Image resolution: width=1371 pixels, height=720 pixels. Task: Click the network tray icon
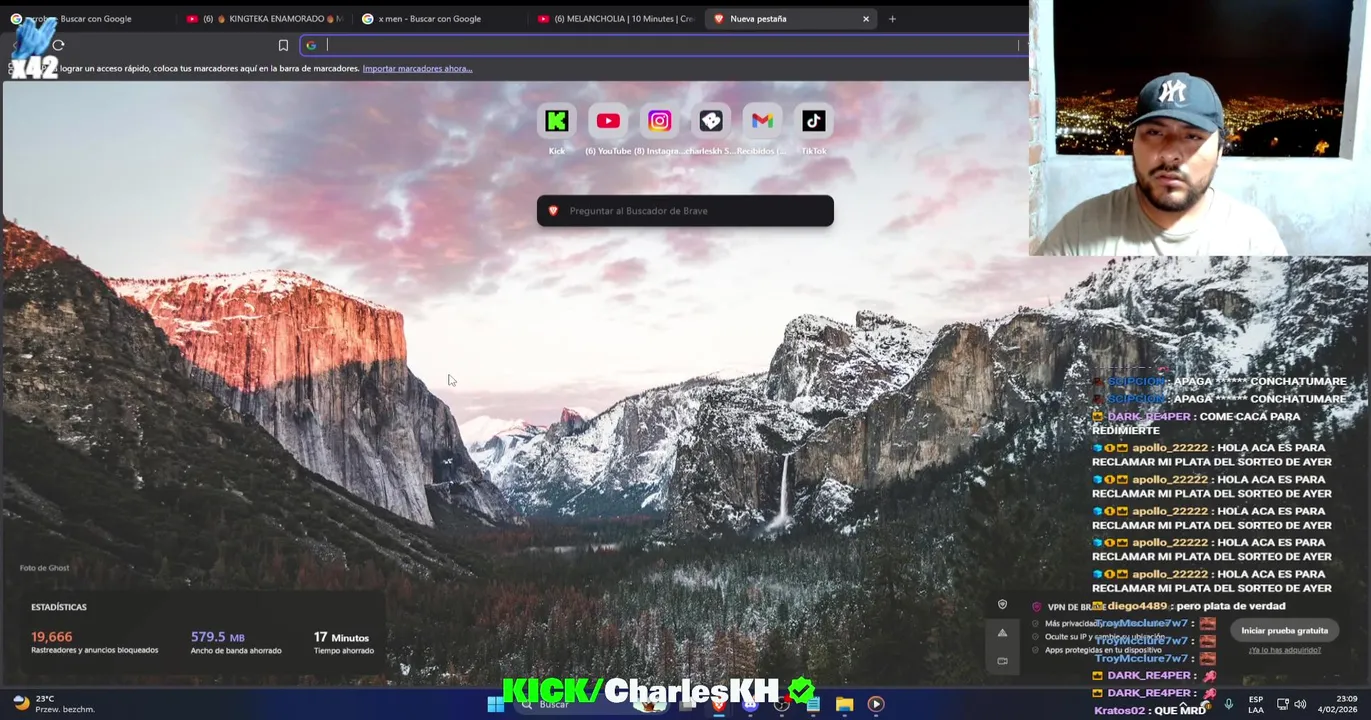coord(1283,704)
